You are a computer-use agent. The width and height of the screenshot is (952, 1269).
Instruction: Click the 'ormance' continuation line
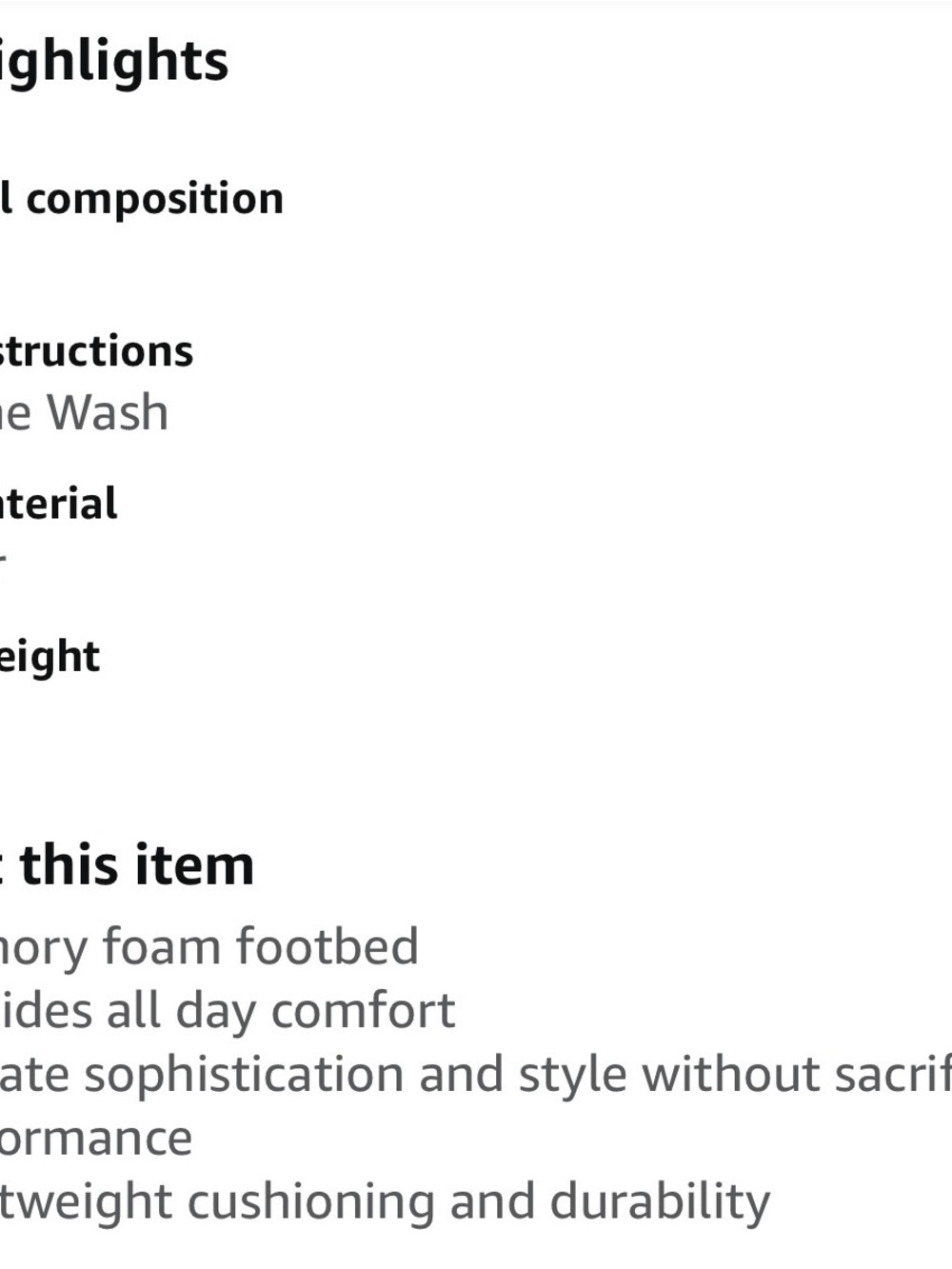pyautogui.click(x=95, y=1139)
